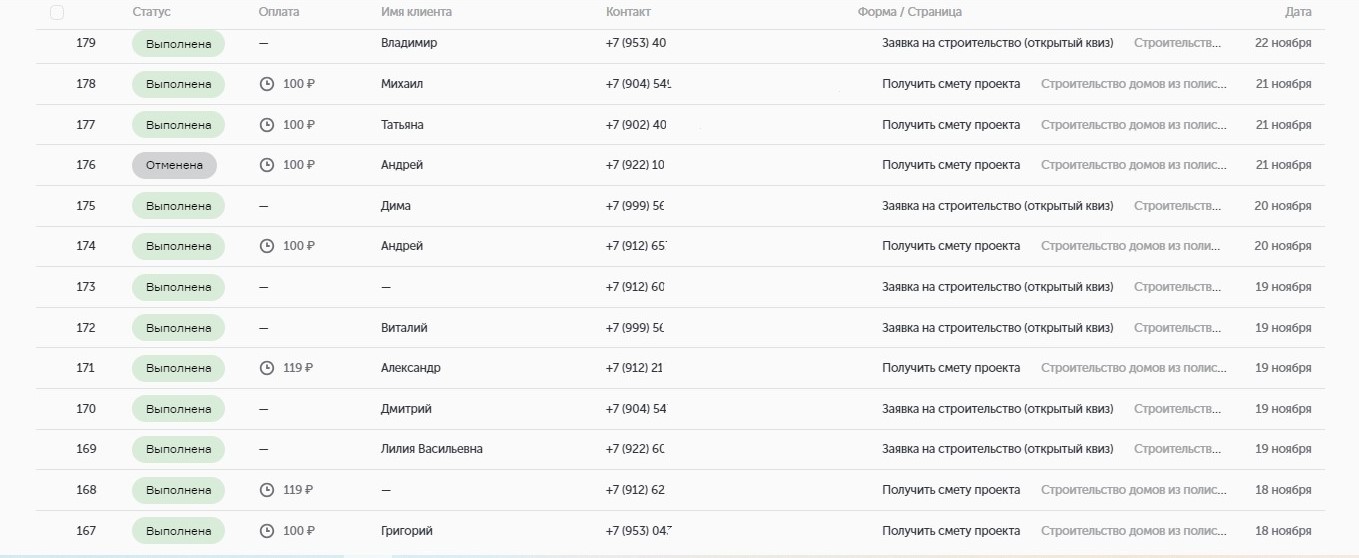Click the client name Лилия Васильевна

coord(431,449)
